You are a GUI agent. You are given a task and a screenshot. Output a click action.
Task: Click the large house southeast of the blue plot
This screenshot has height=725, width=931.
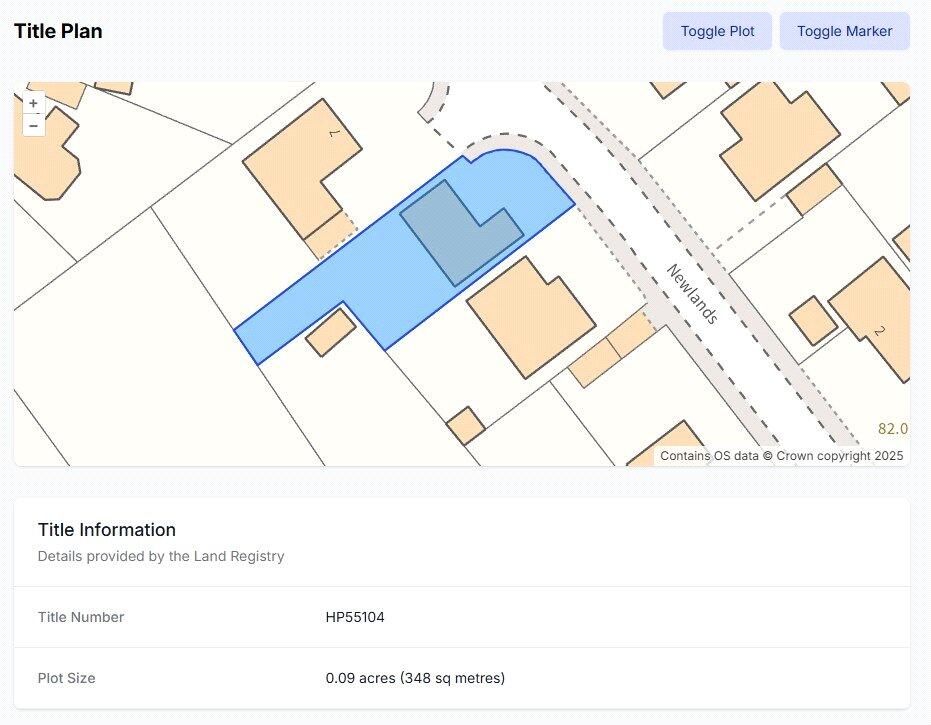tap(530, 317)
